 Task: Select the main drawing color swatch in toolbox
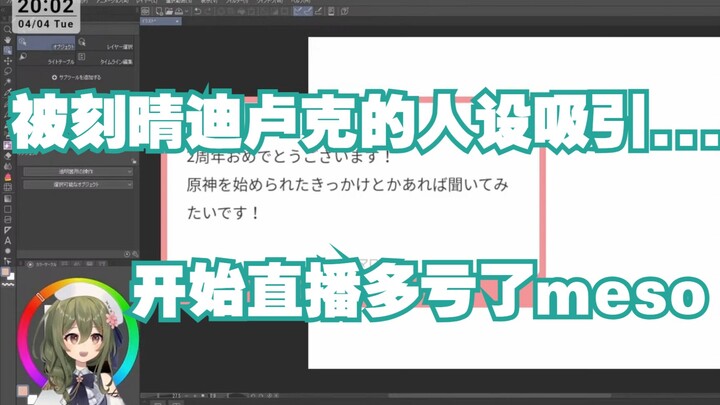tap(5, 271)
